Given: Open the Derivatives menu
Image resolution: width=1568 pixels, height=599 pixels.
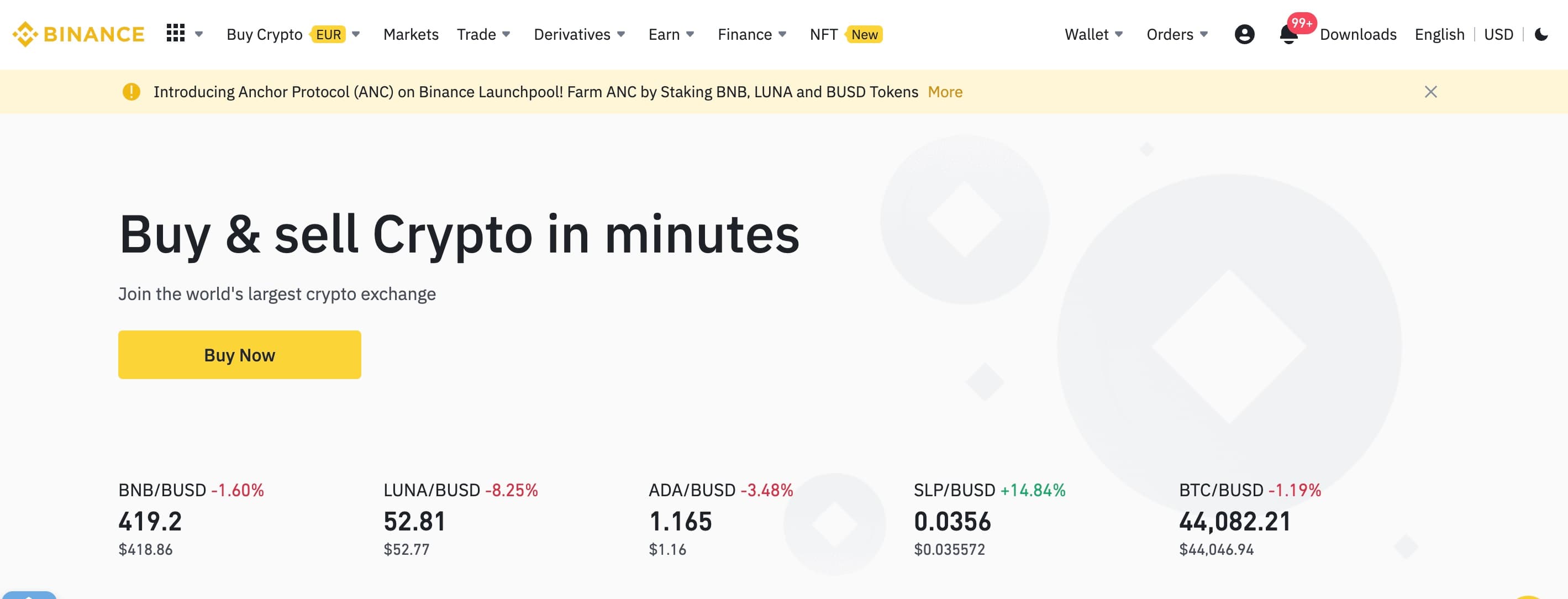Looking at the screenshot, I should coord(572,34).
